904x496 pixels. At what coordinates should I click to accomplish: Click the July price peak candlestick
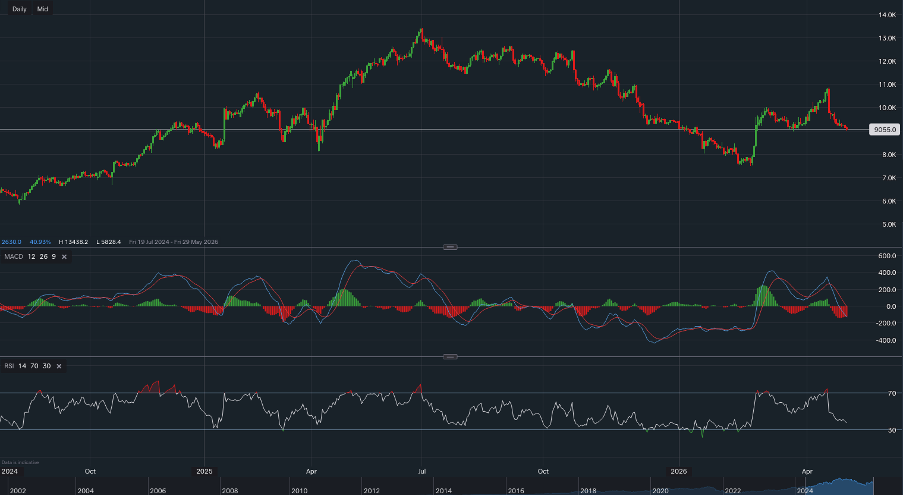(x=421, y=33)
